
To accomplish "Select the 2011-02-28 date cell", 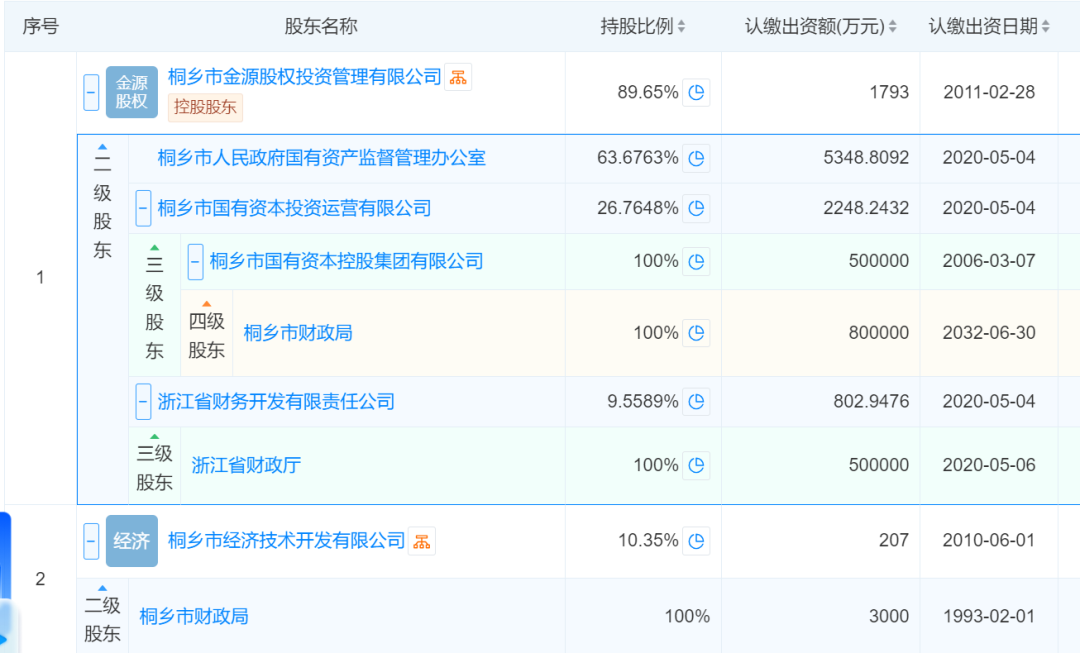I will click(989, 92).
